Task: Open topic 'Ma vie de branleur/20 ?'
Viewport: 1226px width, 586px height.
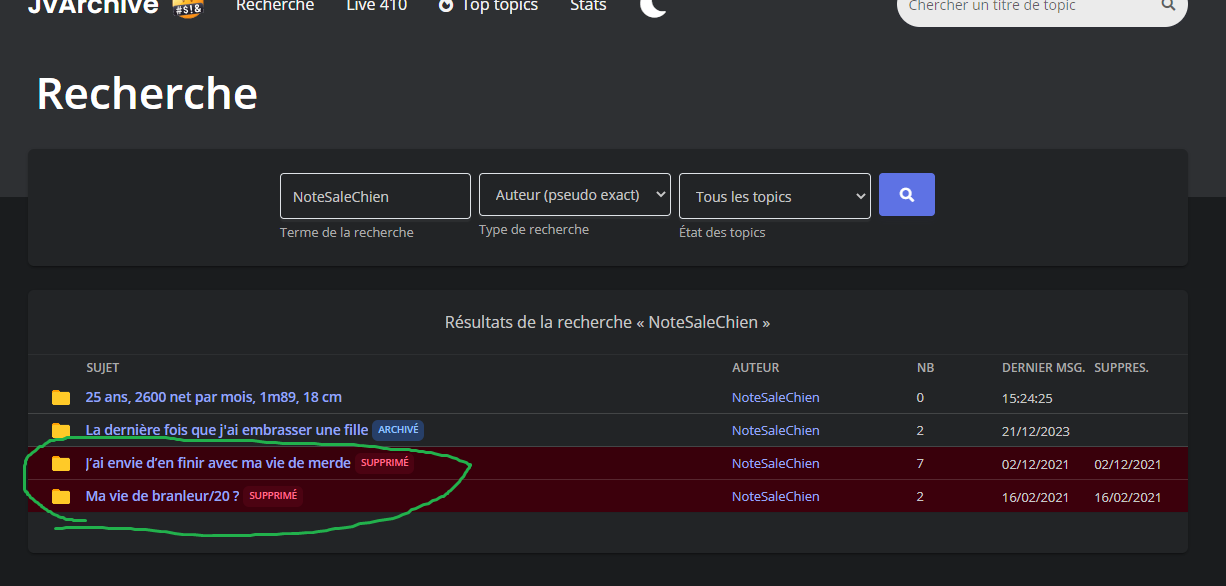Action: point(163,496)
